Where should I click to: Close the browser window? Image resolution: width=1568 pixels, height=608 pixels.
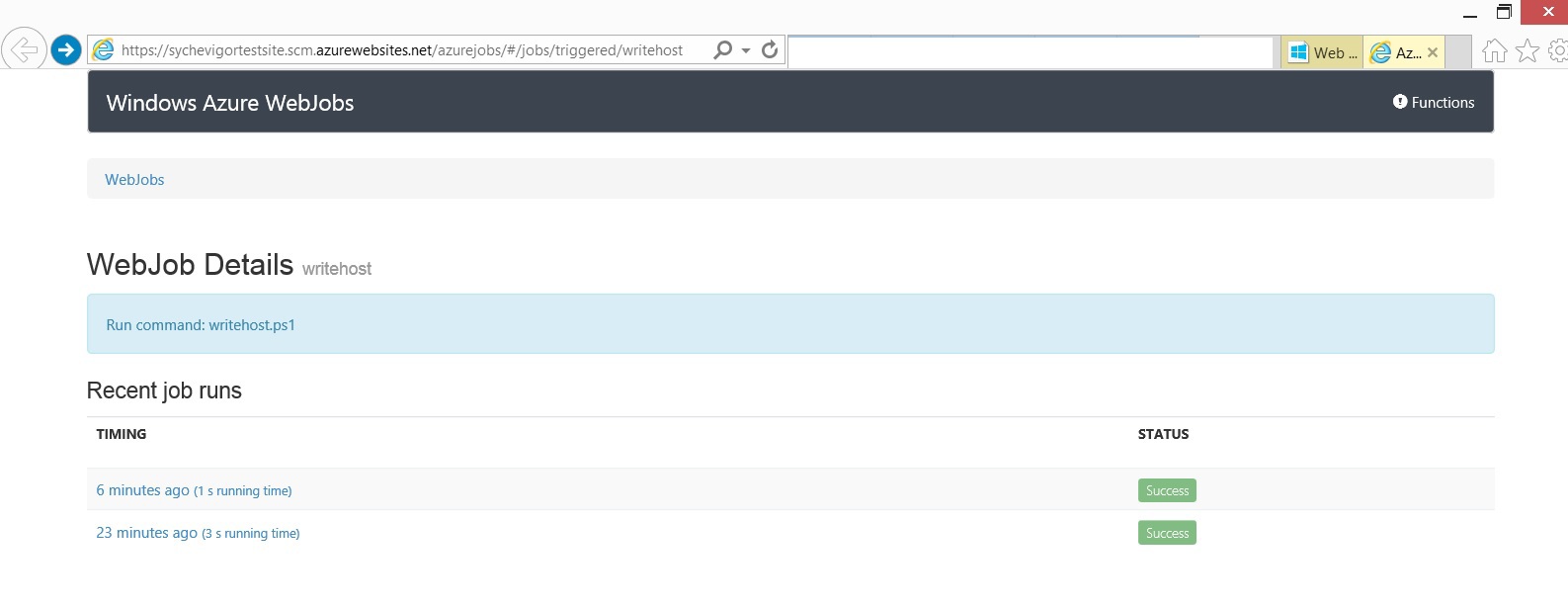(1547, 12)
